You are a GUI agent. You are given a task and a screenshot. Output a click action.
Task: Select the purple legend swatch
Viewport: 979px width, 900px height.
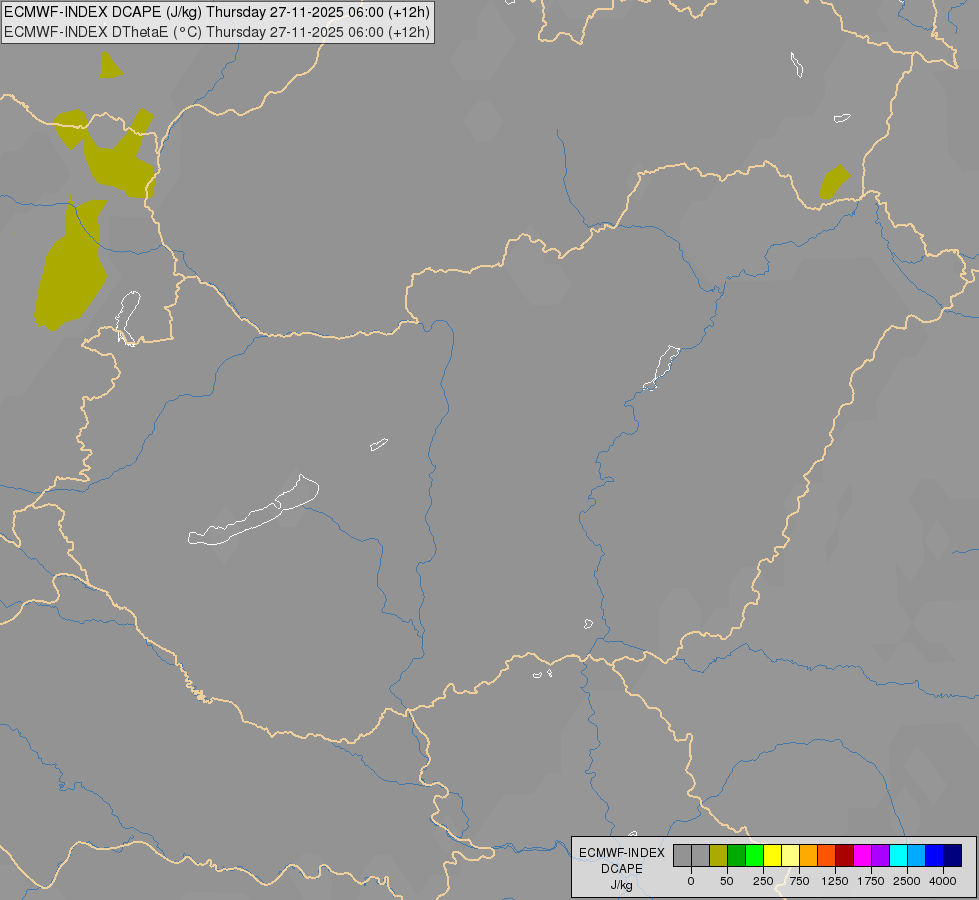[x=881, y=856]
